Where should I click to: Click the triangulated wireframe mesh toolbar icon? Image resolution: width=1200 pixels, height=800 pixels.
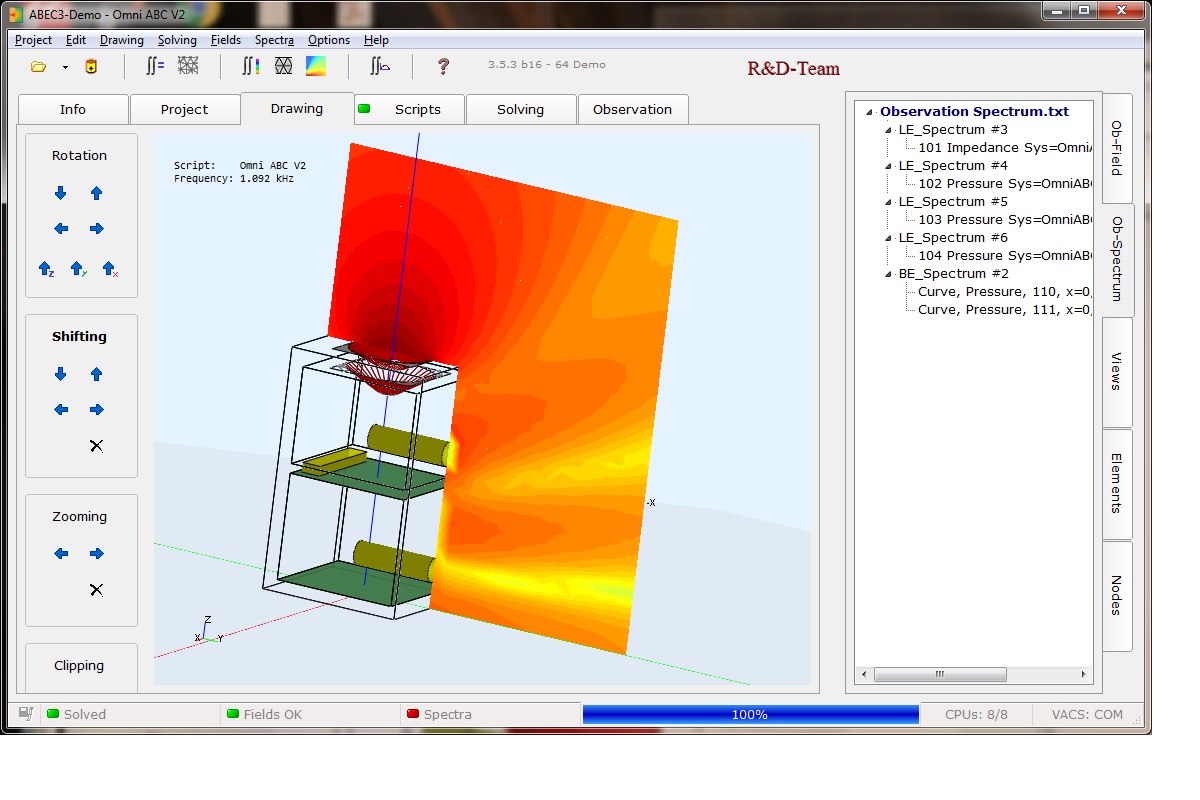coord(283,66)
